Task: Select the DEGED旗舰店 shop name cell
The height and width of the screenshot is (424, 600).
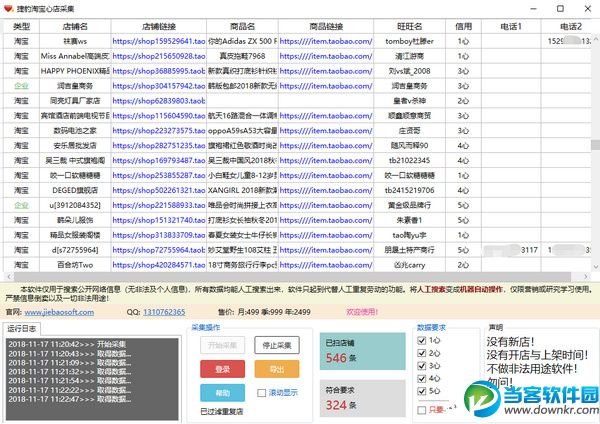Action: tap(75, 191)
